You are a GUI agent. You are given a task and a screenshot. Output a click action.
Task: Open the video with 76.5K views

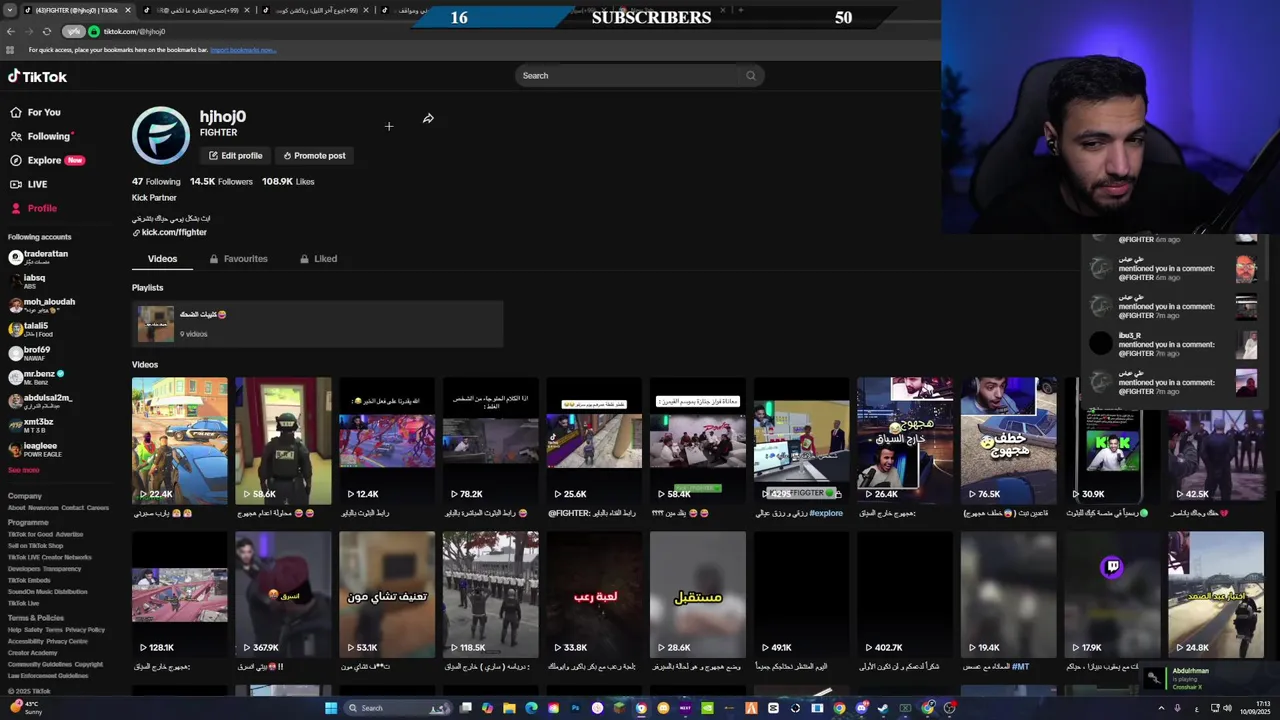(x=1008, y=440)
